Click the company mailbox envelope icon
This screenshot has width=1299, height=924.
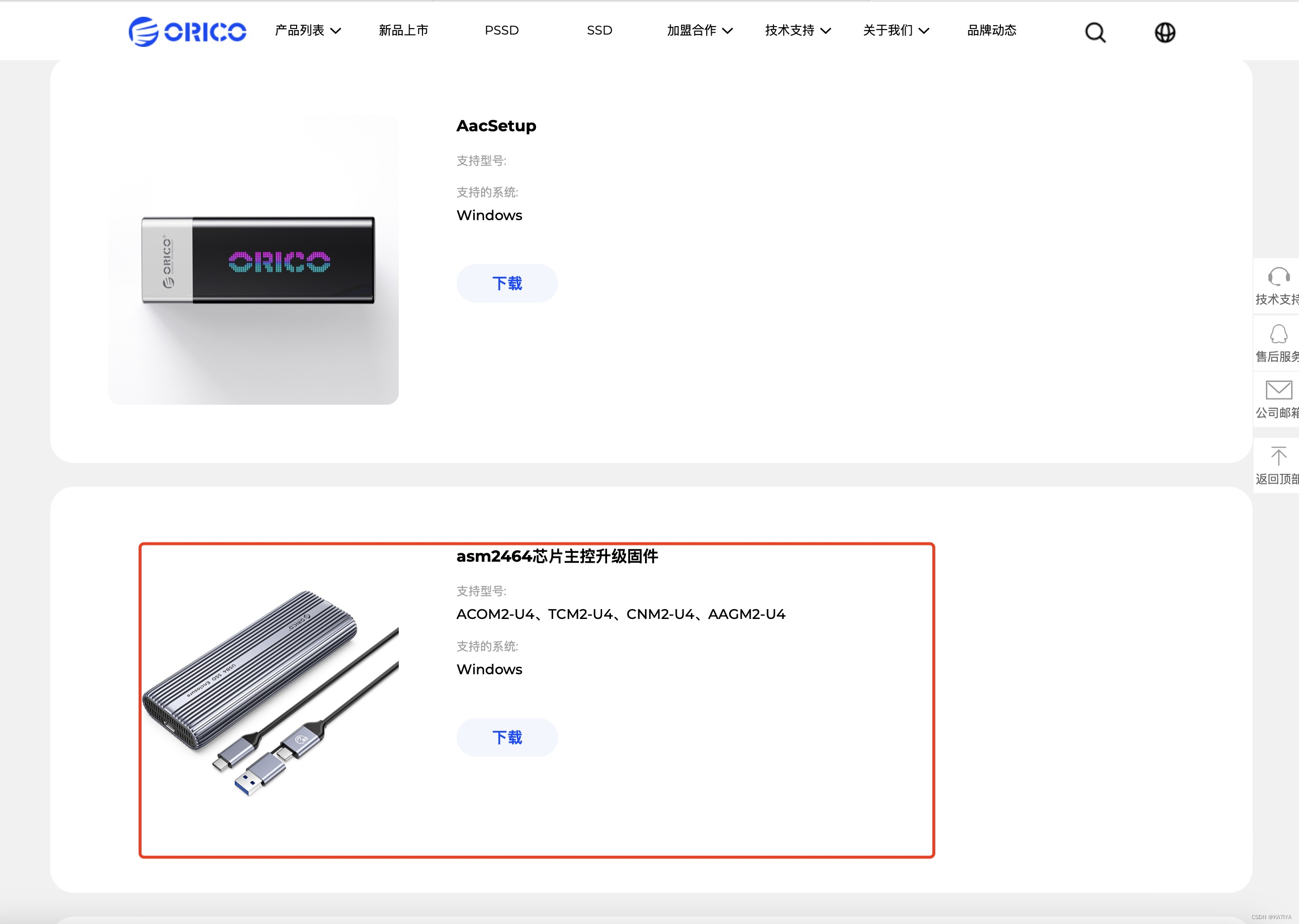point(1278,390)
